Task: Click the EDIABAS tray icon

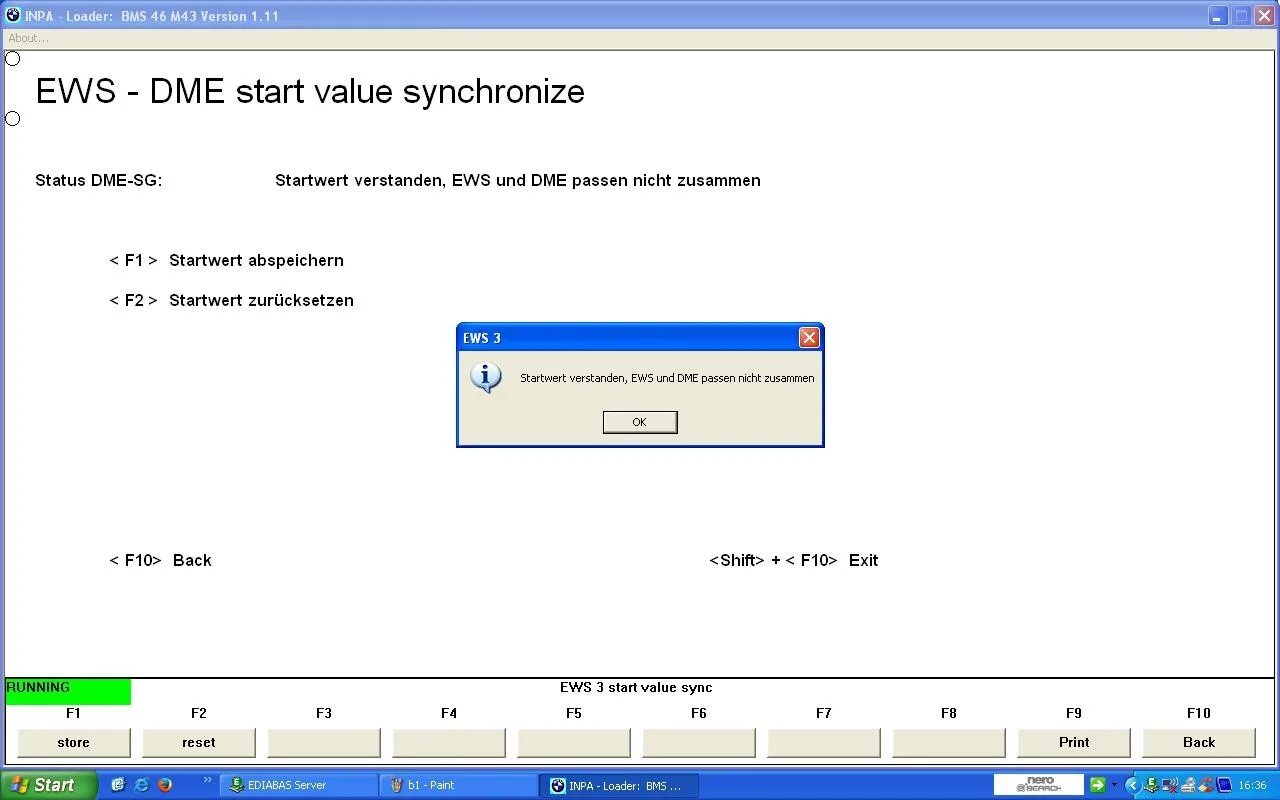Action: click(x=1151, y=785)
